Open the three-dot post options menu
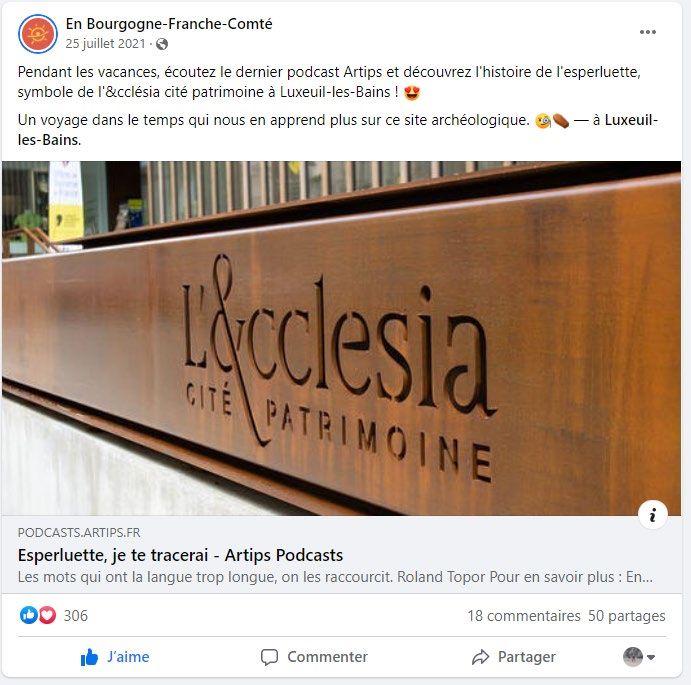Screen dimensions: 691x685 647,32
